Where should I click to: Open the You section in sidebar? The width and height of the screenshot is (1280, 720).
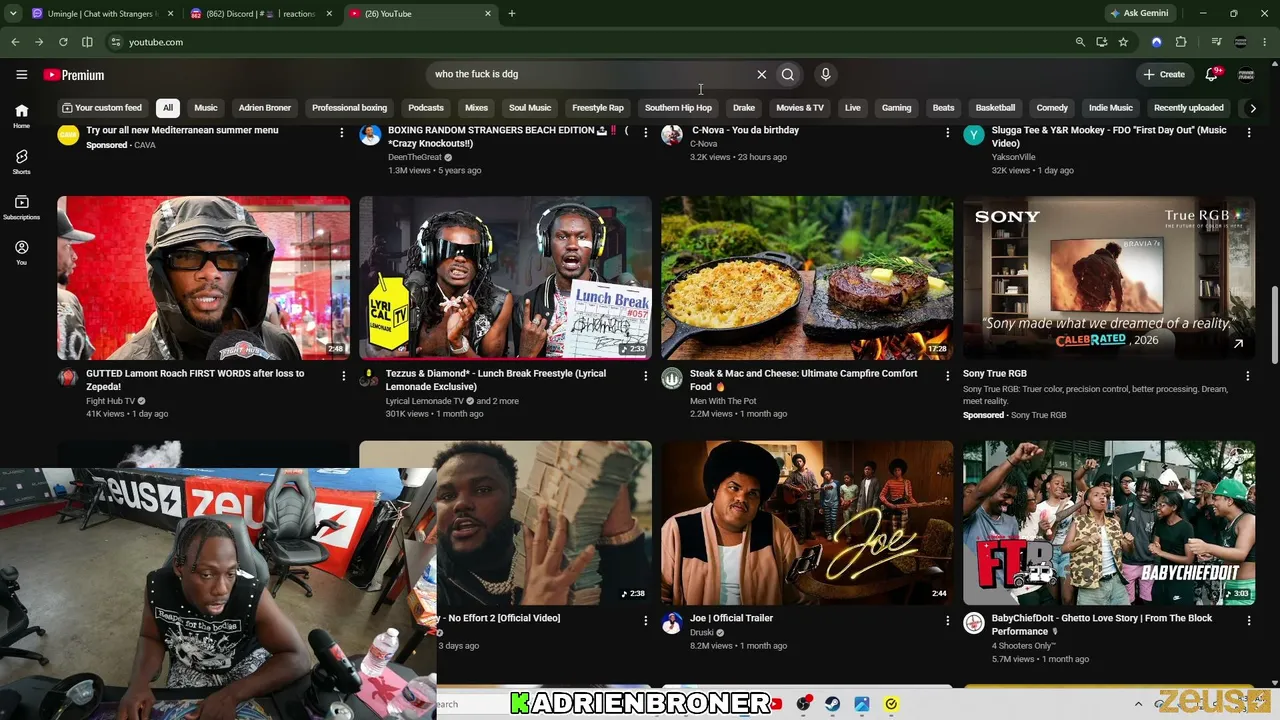[21, 252]
